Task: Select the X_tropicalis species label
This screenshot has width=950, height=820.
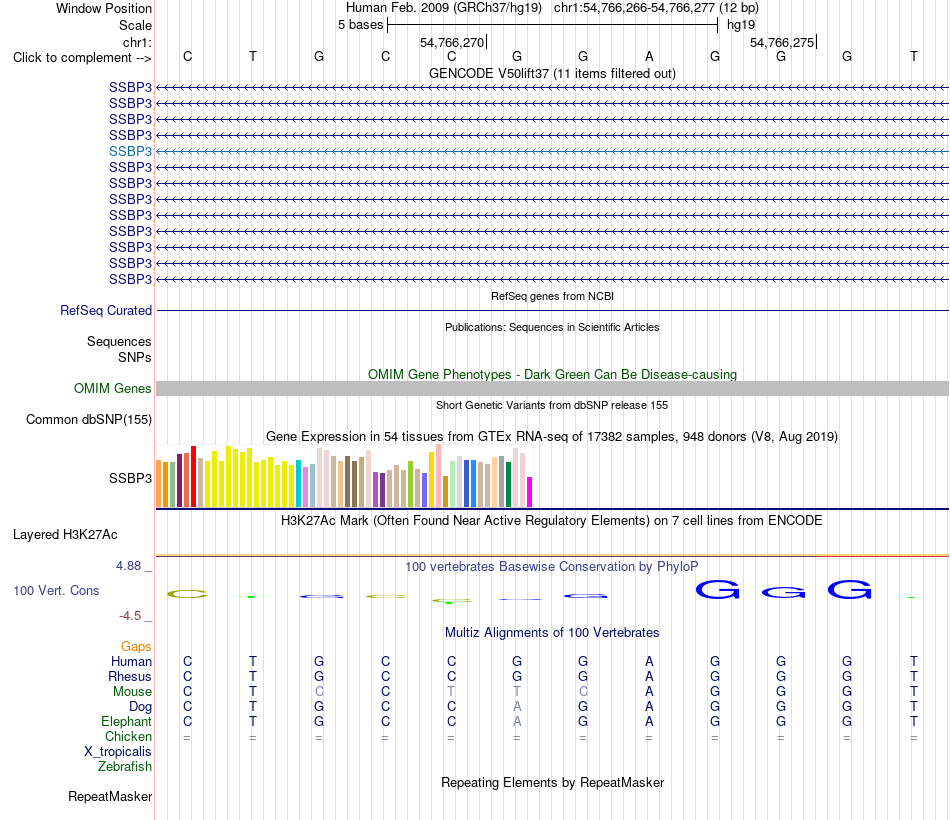Action: [x=118, y=752]
